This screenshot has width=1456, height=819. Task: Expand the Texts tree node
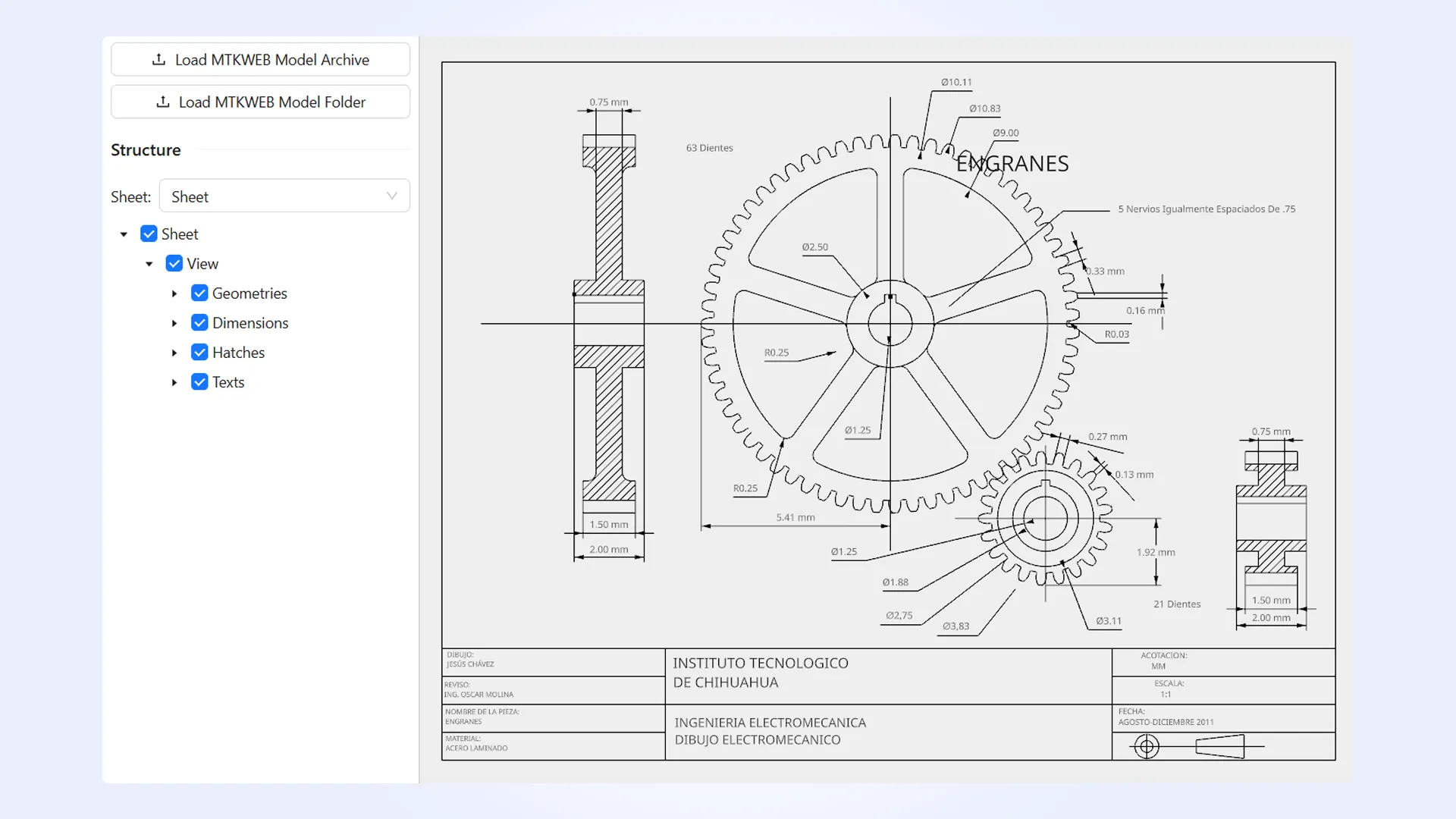[174, 382]
